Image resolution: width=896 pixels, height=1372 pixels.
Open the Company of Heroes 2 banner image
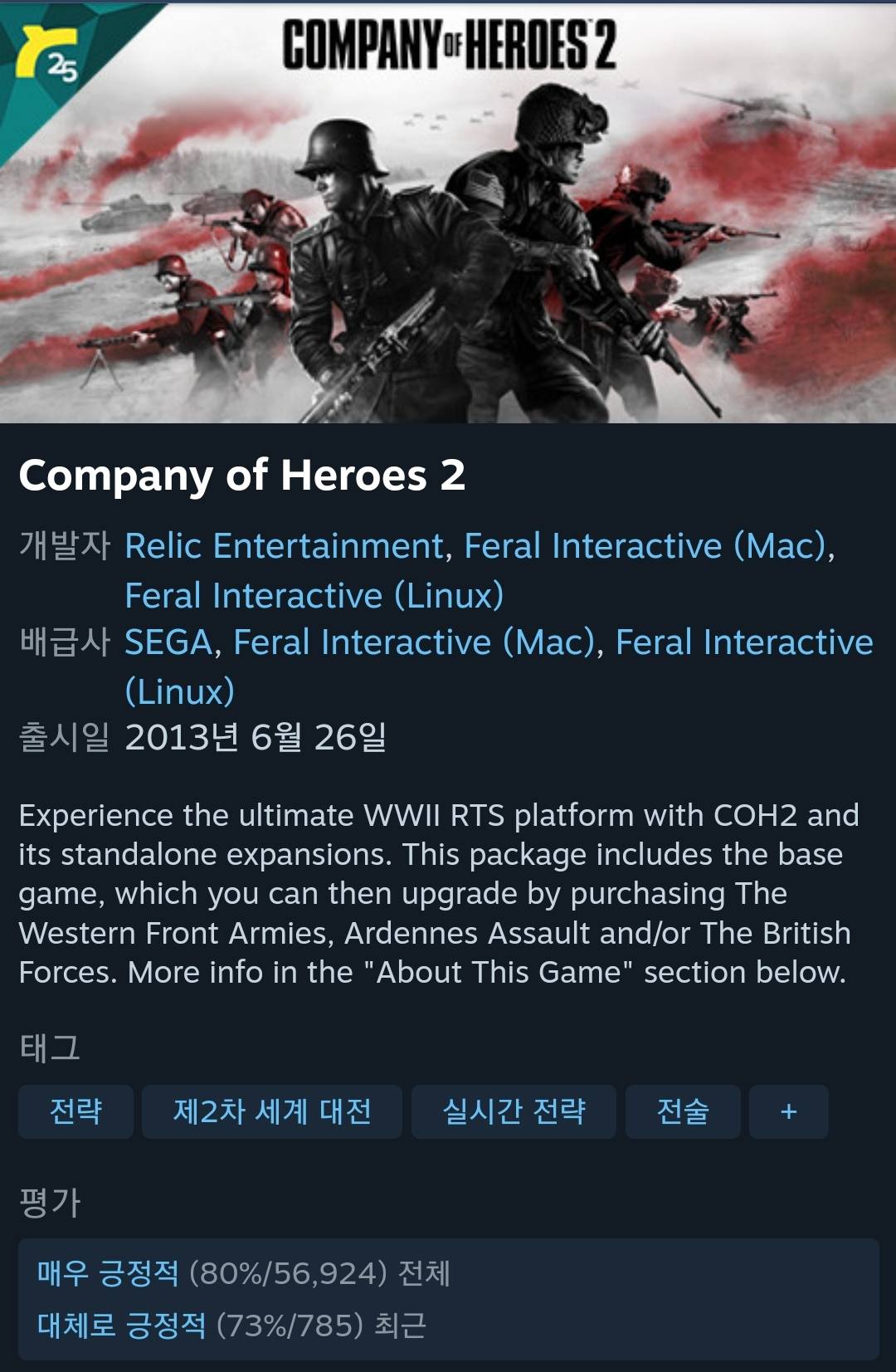[x=448, y=213]
